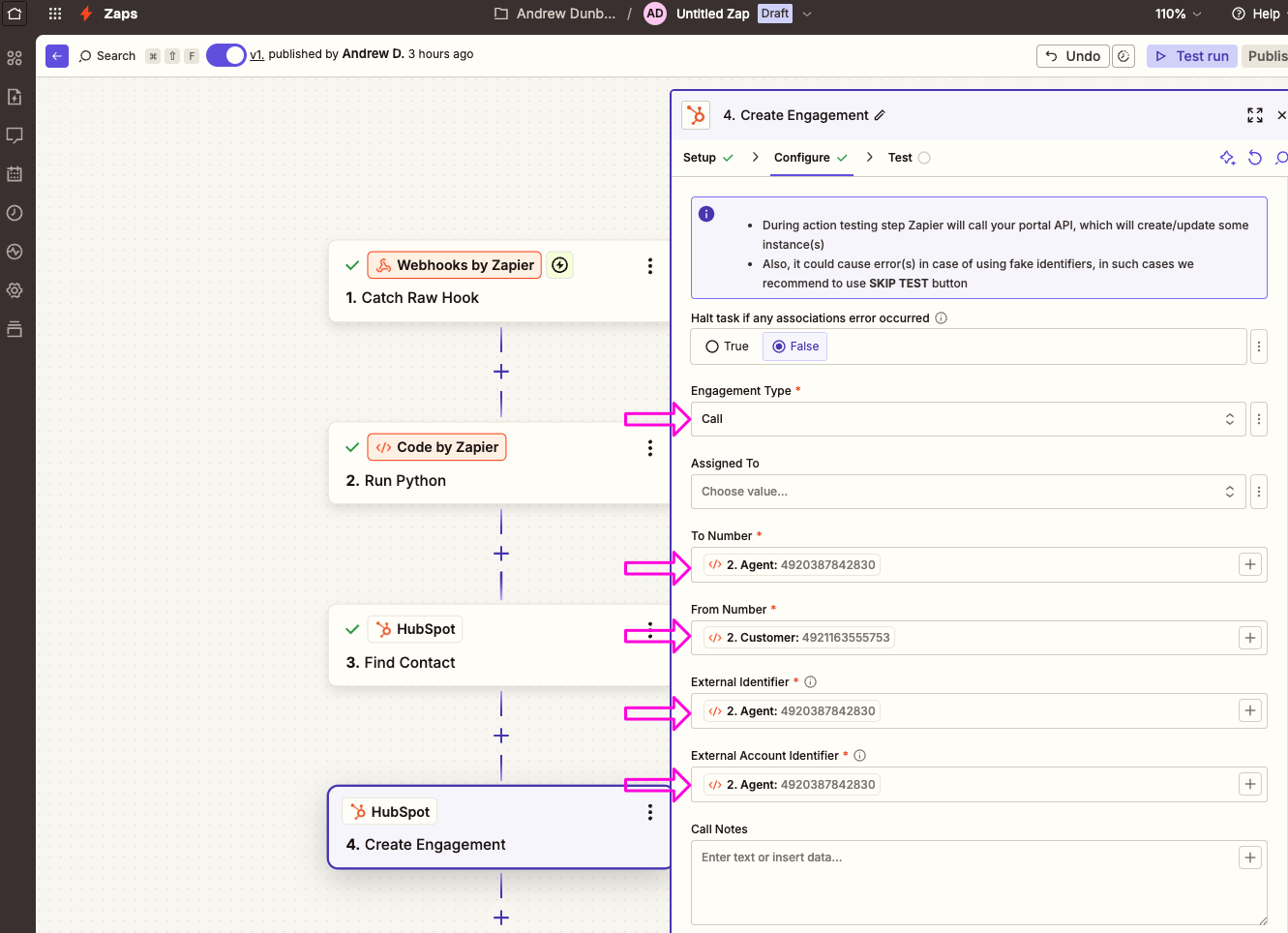Open the three-dot menu on Catch Raw Hook step

[x=650, y=266]
